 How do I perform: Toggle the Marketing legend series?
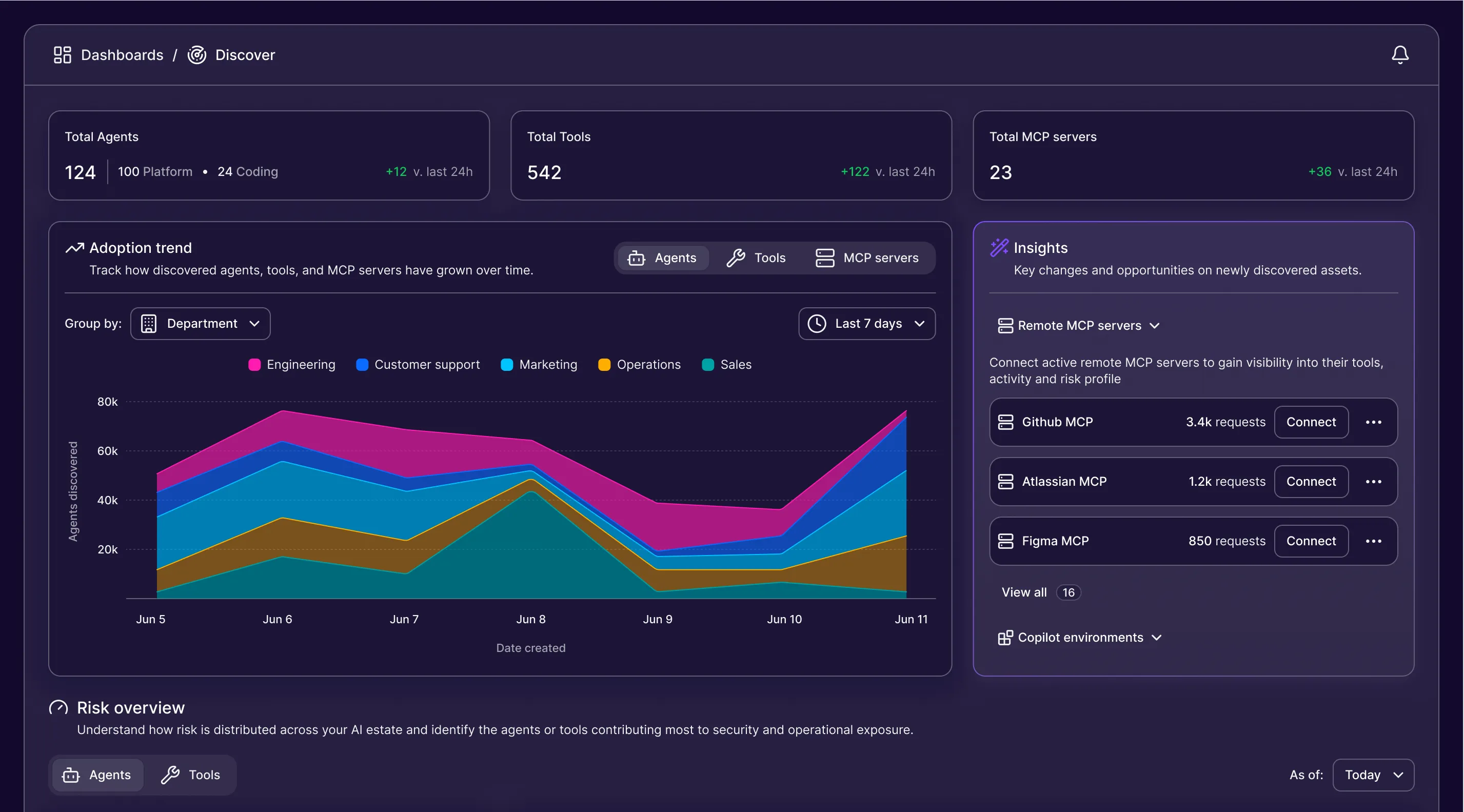click(x=539, y=364)
